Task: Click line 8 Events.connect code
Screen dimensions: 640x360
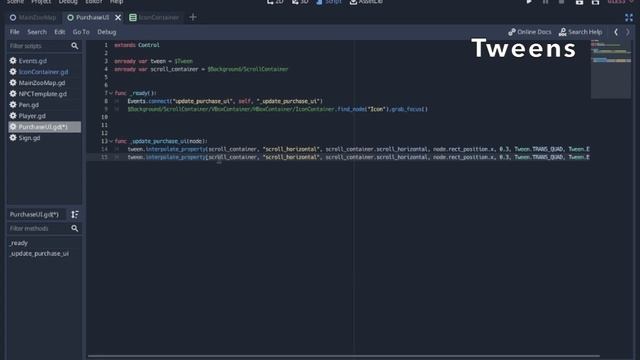Action: 225,101
